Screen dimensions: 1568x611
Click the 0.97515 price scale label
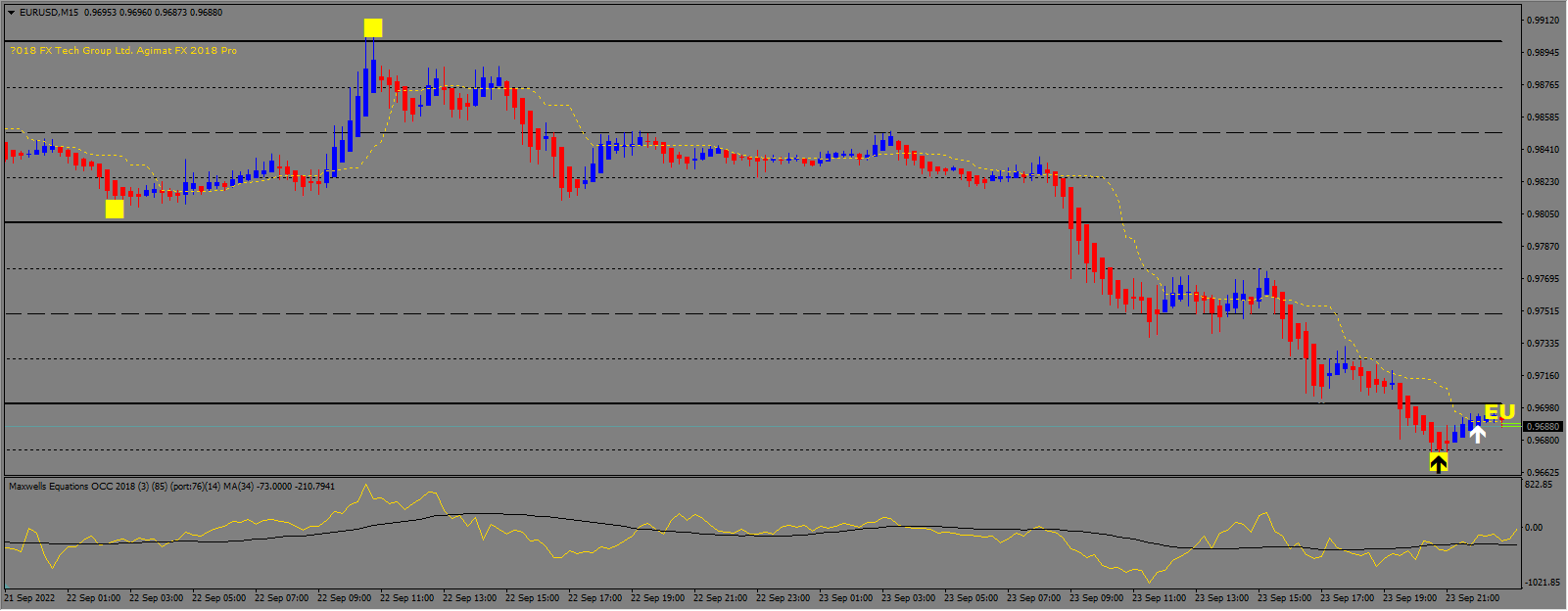coord(1544,311)
